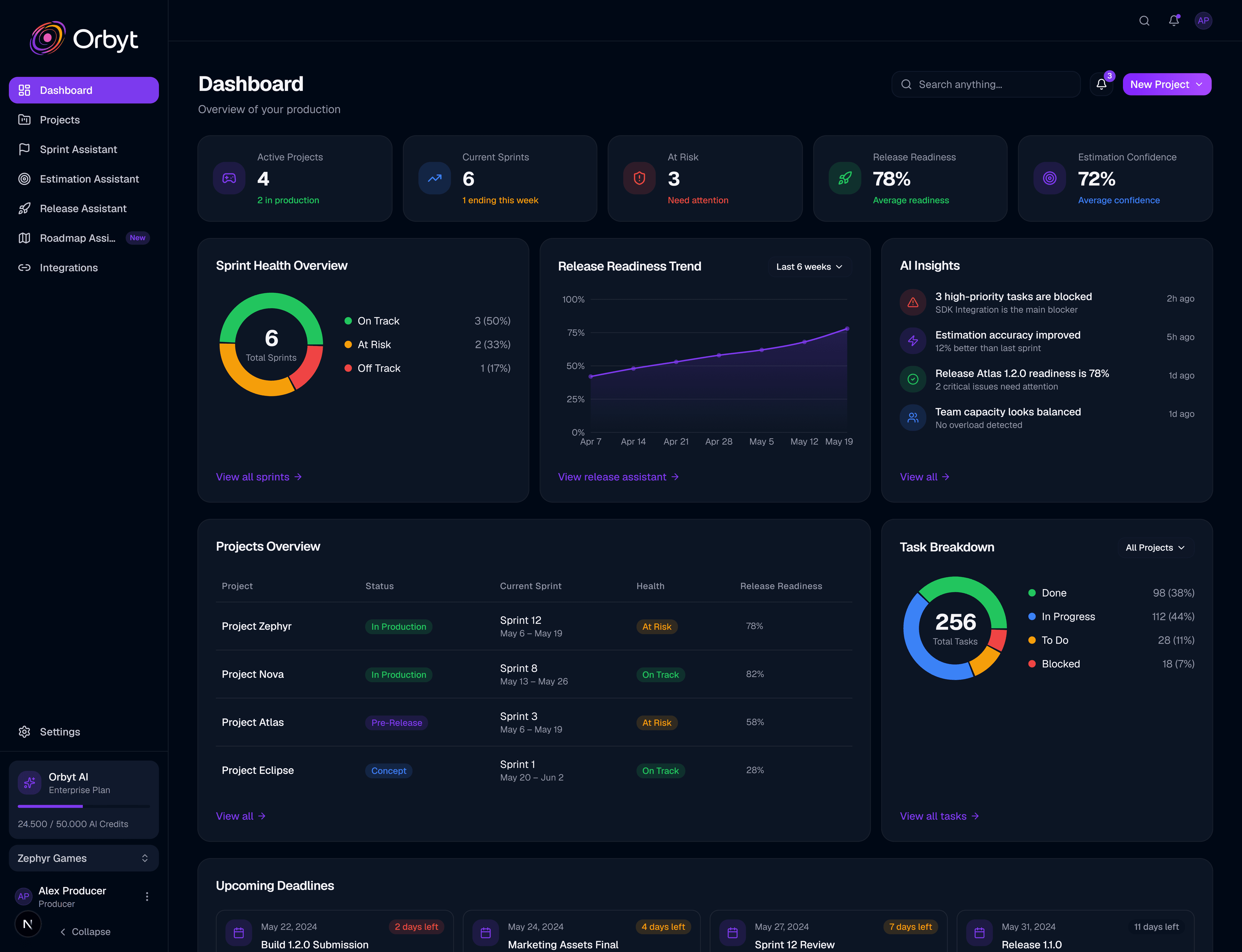Follow the View all tasks link
The image size is (1242, 952).
939,816
